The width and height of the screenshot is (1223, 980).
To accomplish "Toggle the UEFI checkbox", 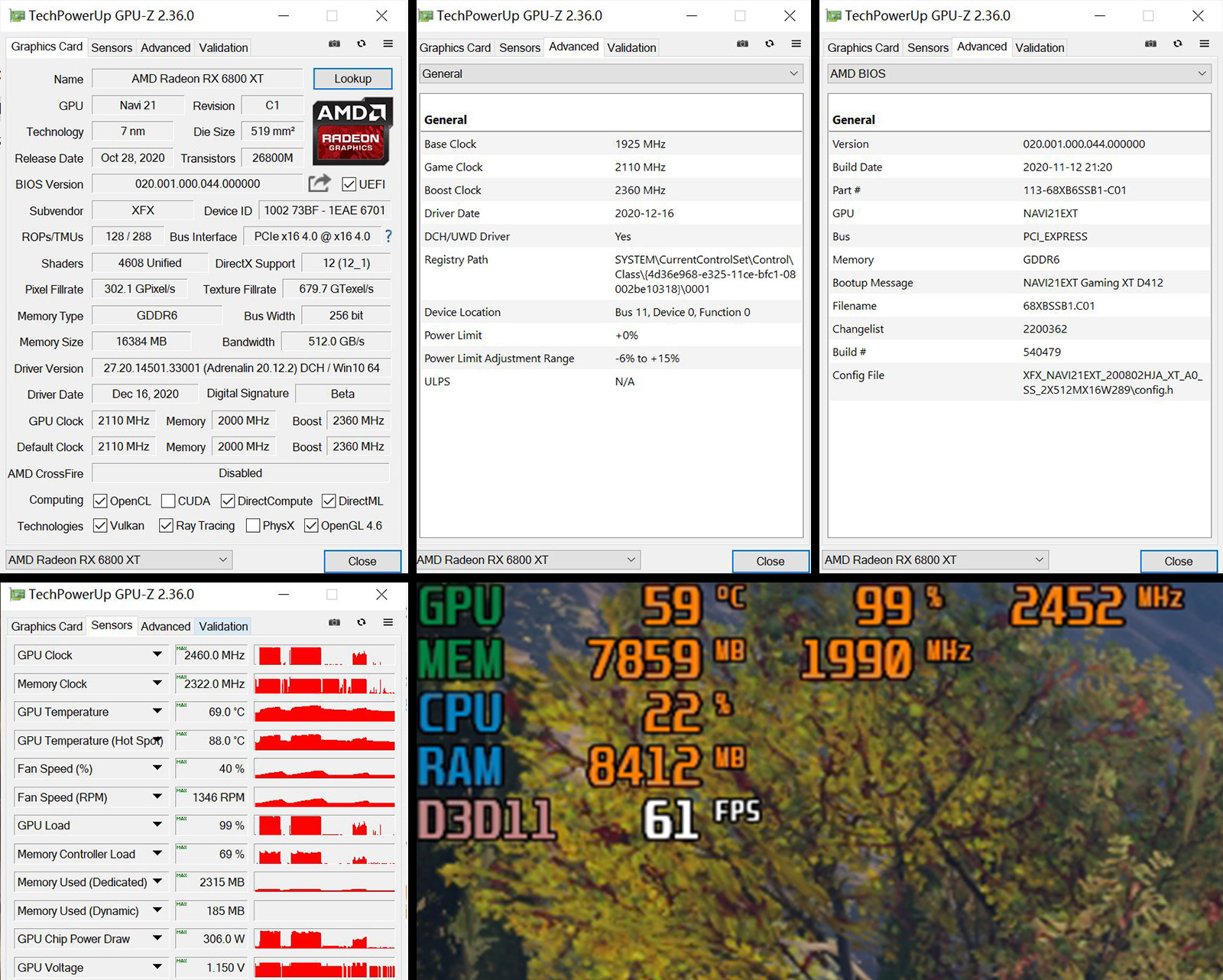I will (349, 184).
